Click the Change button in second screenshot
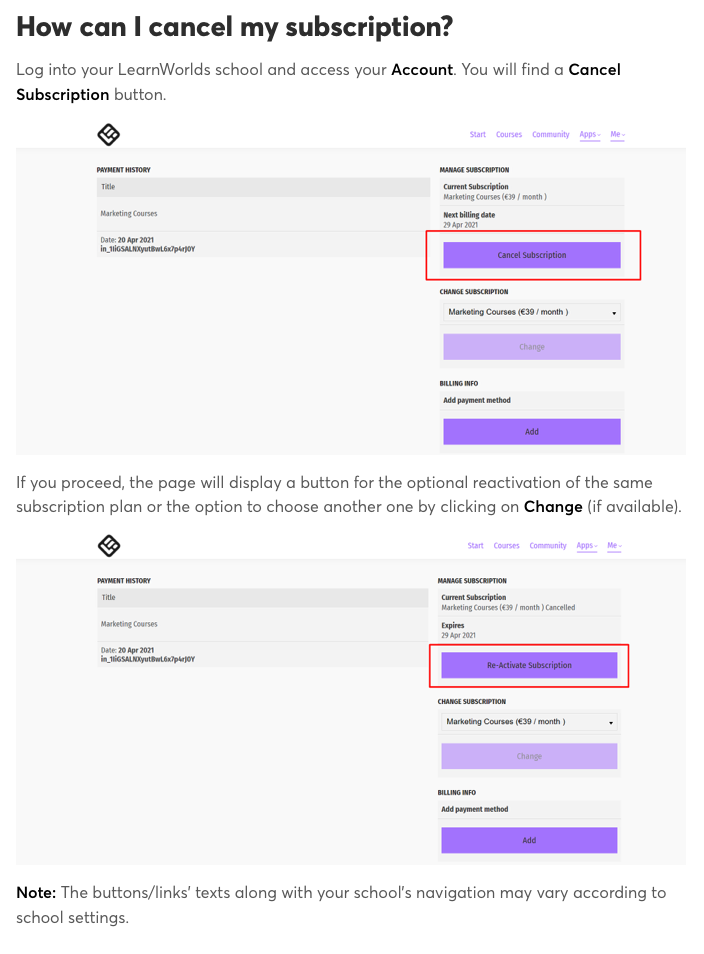This screenshot has height=954, width=704. click(x=529, y=756)
